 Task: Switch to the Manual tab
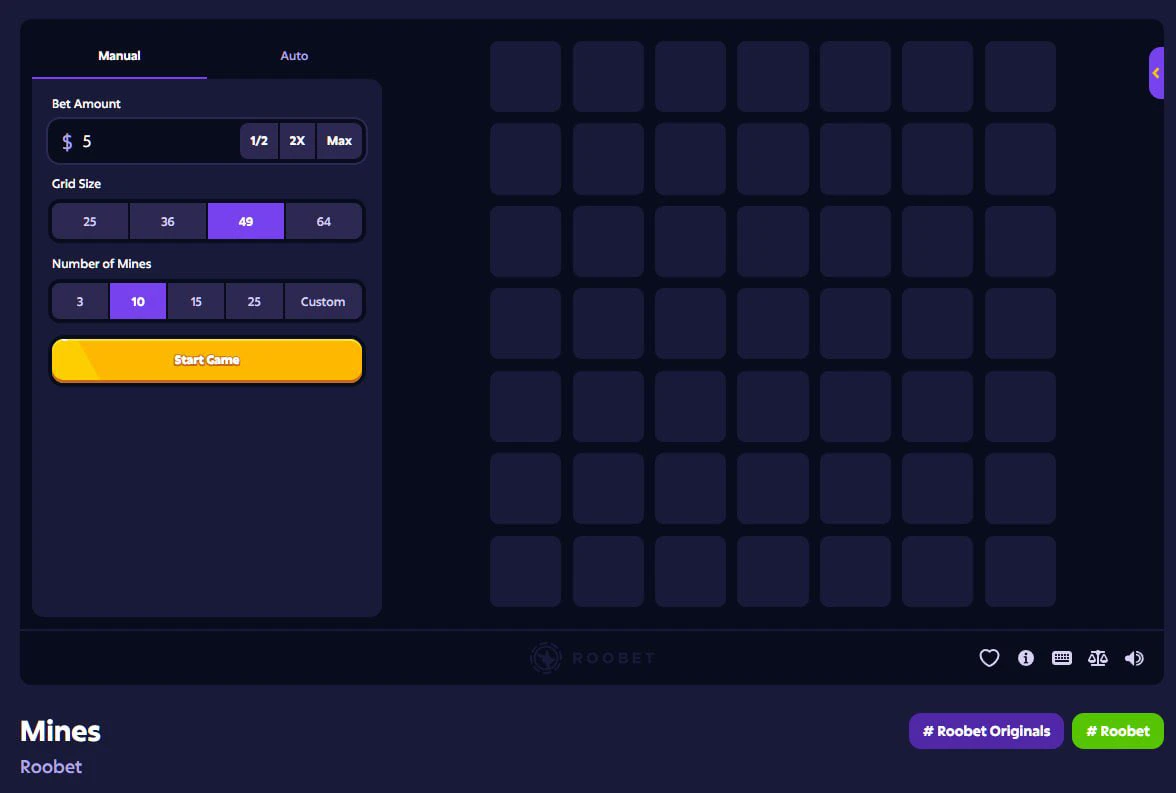[119, 56]
